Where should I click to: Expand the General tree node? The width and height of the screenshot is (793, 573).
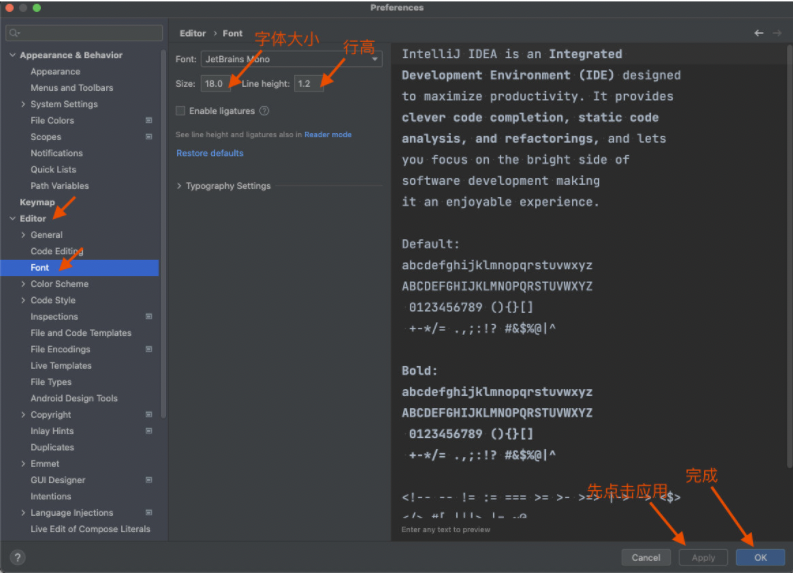pyautogui.click(x=23, y=235)
